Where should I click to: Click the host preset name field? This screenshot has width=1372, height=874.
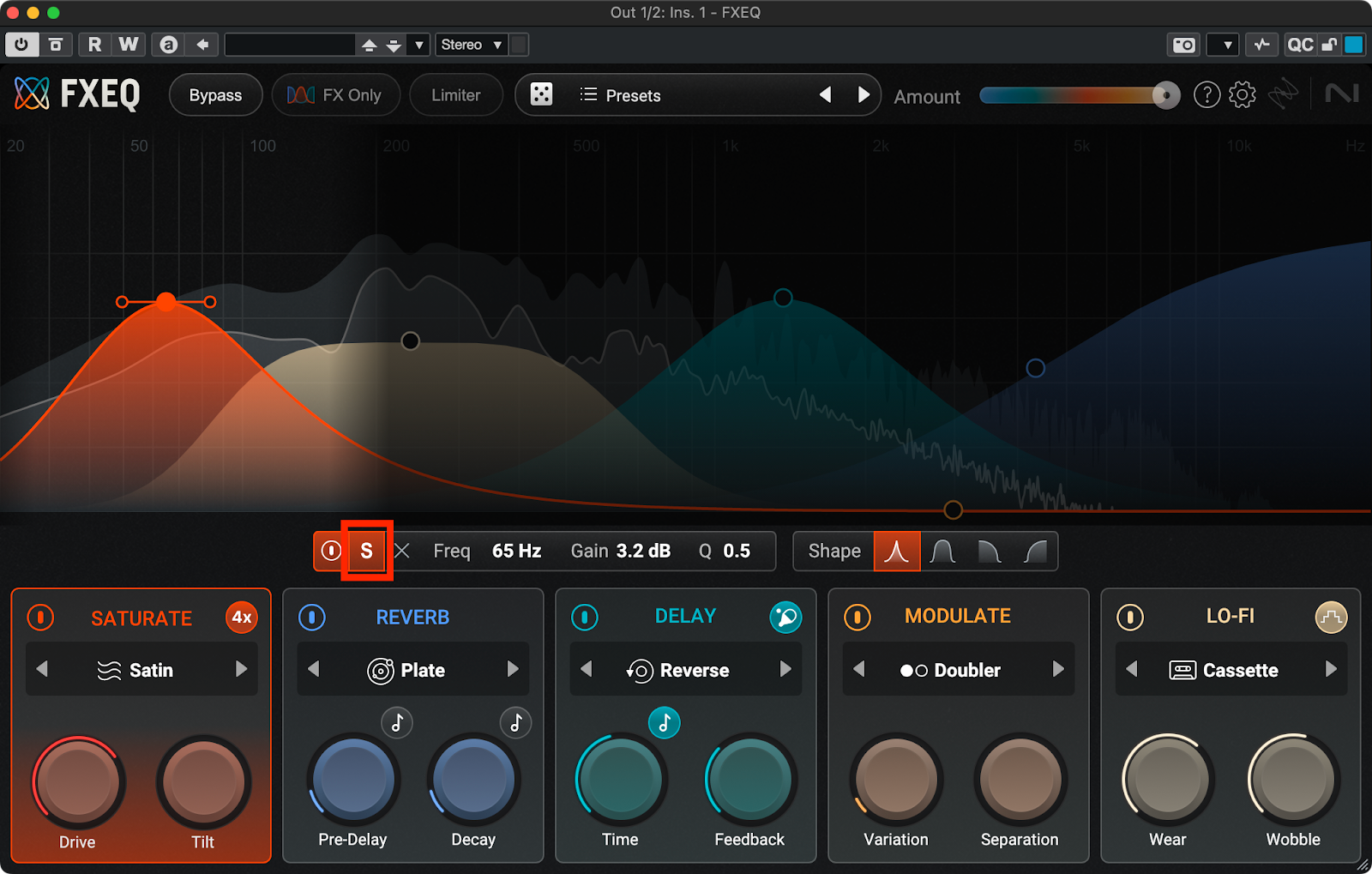(x=290, y=45)
